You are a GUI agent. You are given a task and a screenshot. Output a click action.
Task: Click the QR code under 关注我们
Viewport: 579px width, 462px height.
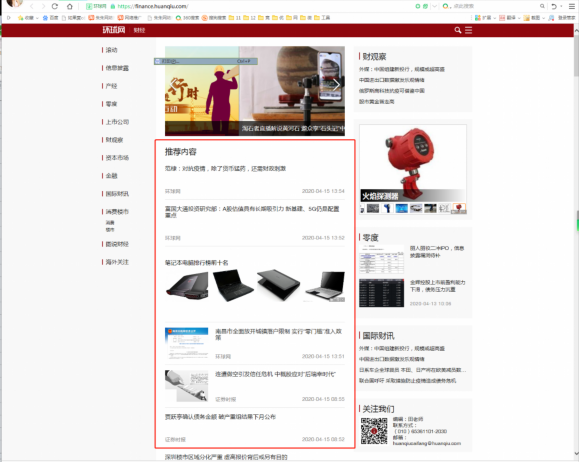(374, 431)
